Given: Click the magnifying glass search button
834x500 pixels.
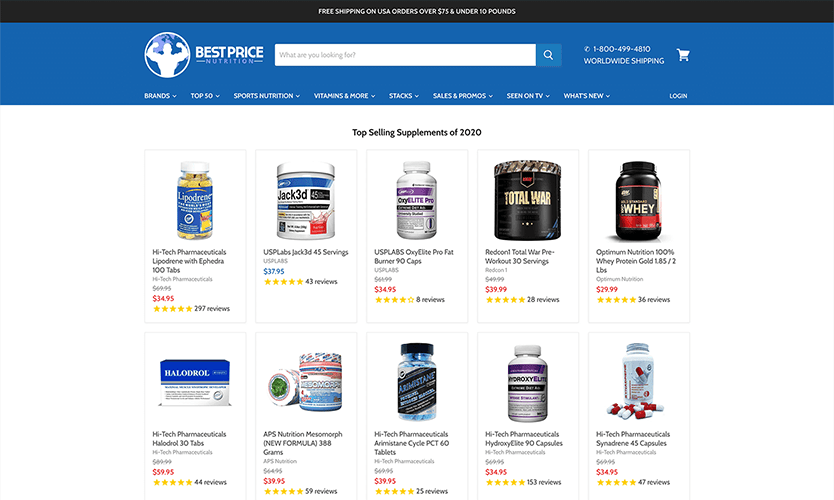Looking at the screenshot, I should point(548,55).
